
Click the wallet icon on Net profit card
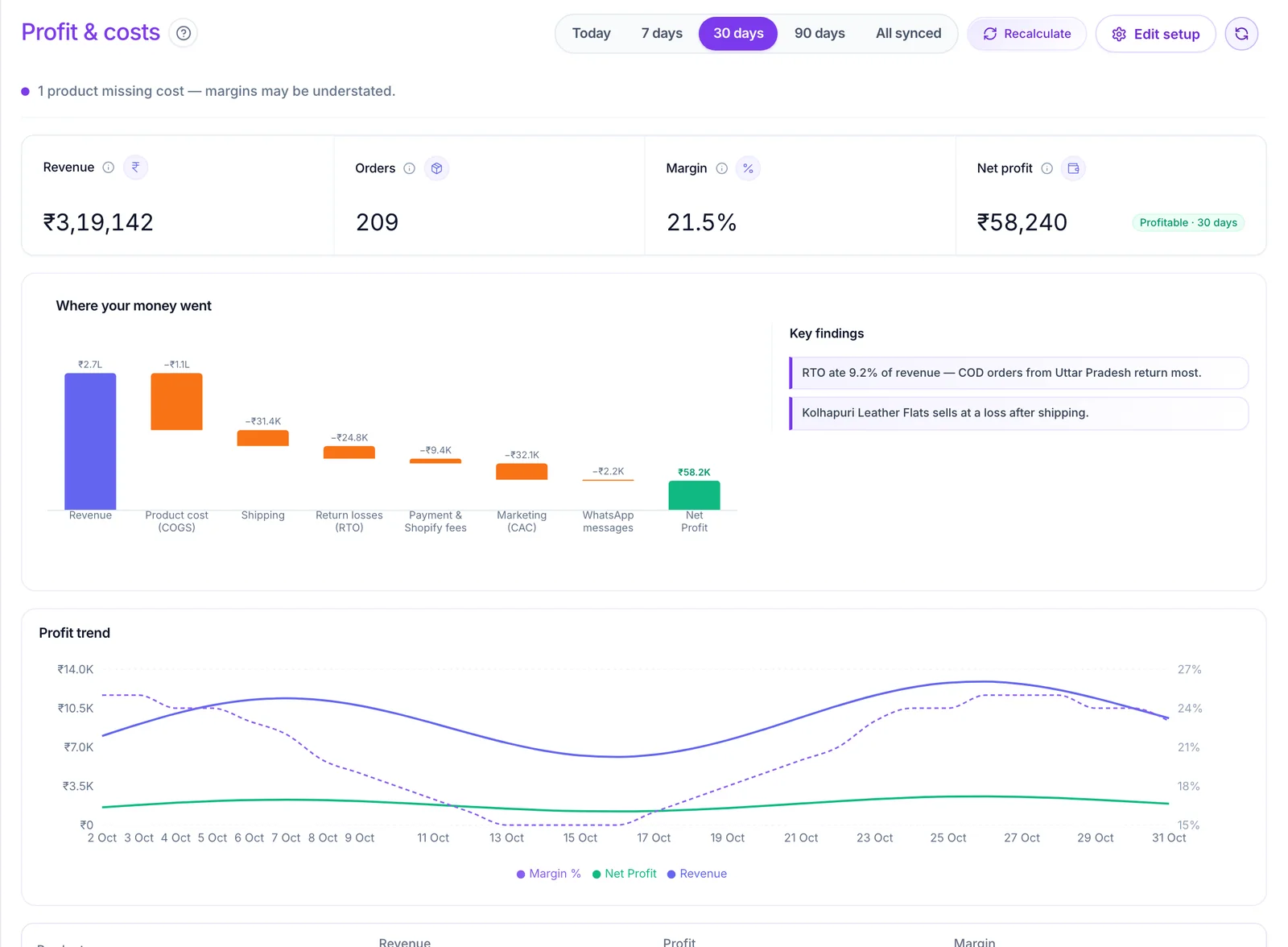tap(1073, 168)
